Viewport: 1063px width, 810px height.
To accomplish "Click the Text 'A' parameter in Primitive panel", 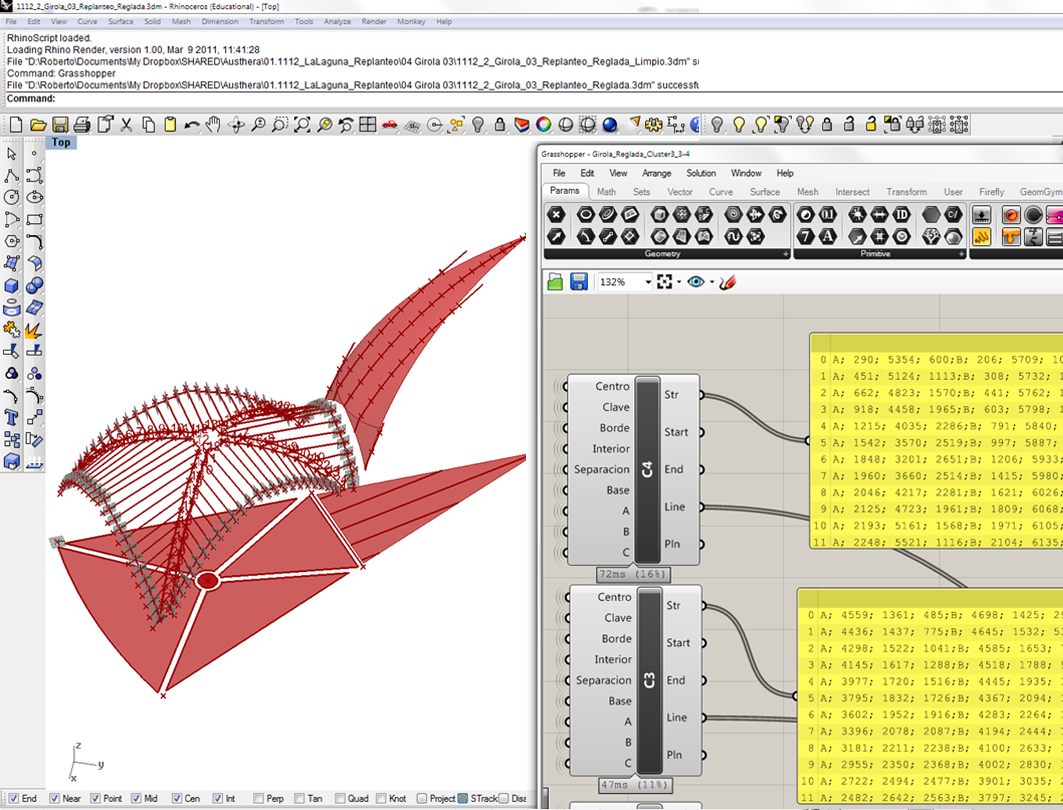I will pyautogui.click(x=827, y=237).
